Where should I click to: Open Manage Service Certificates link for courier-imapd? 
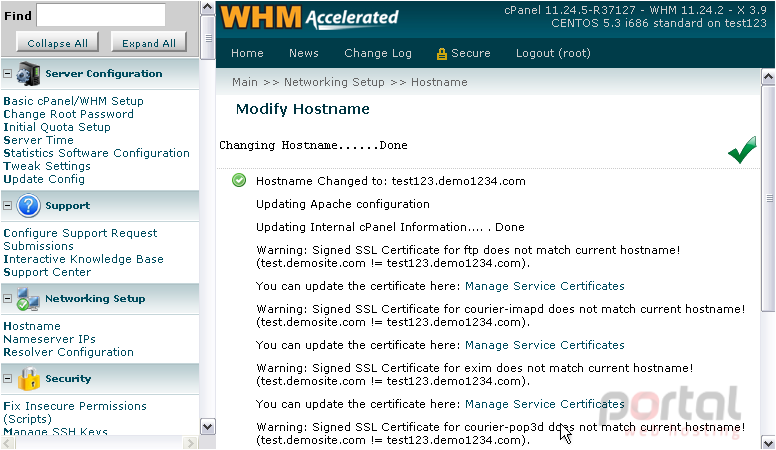544,345
